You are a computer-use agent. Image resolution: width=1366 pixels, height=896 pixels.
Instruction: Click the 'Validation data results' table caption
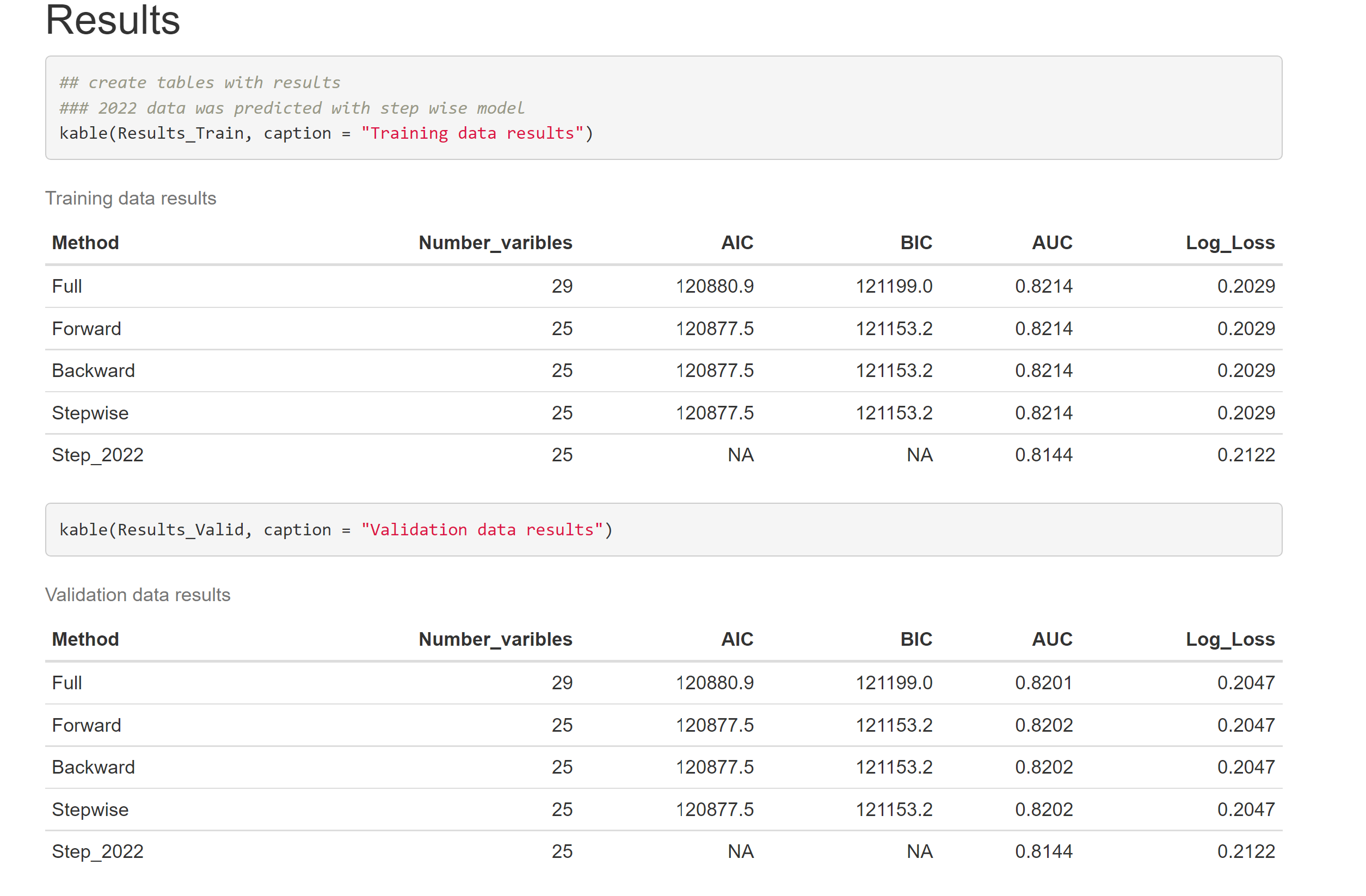pyautogui.click(x=138, y=595)
